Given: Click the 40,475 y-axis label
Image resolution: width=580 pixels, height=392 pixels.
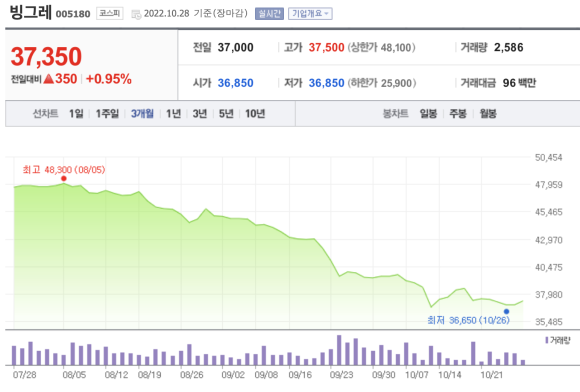Looking at the screenshot, I should (549, 267).
